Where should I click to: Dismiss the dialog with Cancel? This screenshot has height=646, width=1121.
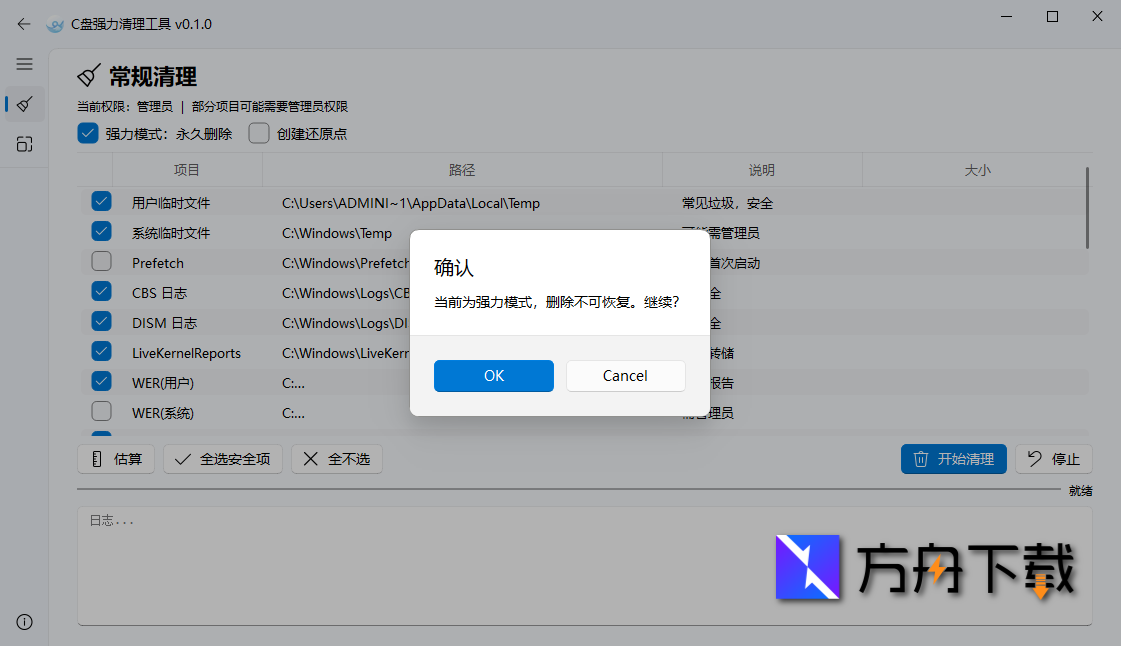(625, 376)
